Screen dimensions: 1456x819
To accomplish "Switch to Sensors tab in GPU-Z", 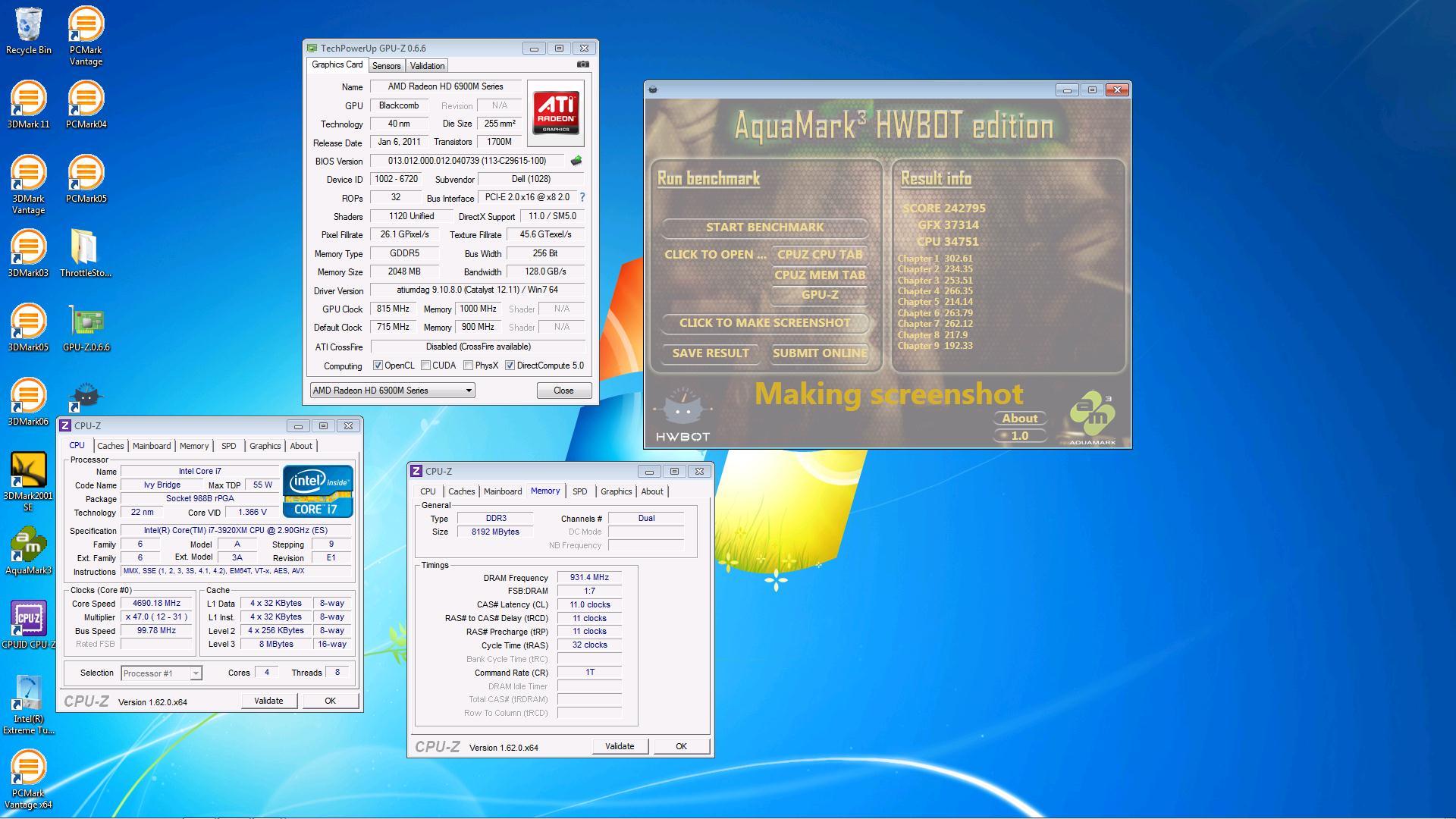I will tap(386, 66).
